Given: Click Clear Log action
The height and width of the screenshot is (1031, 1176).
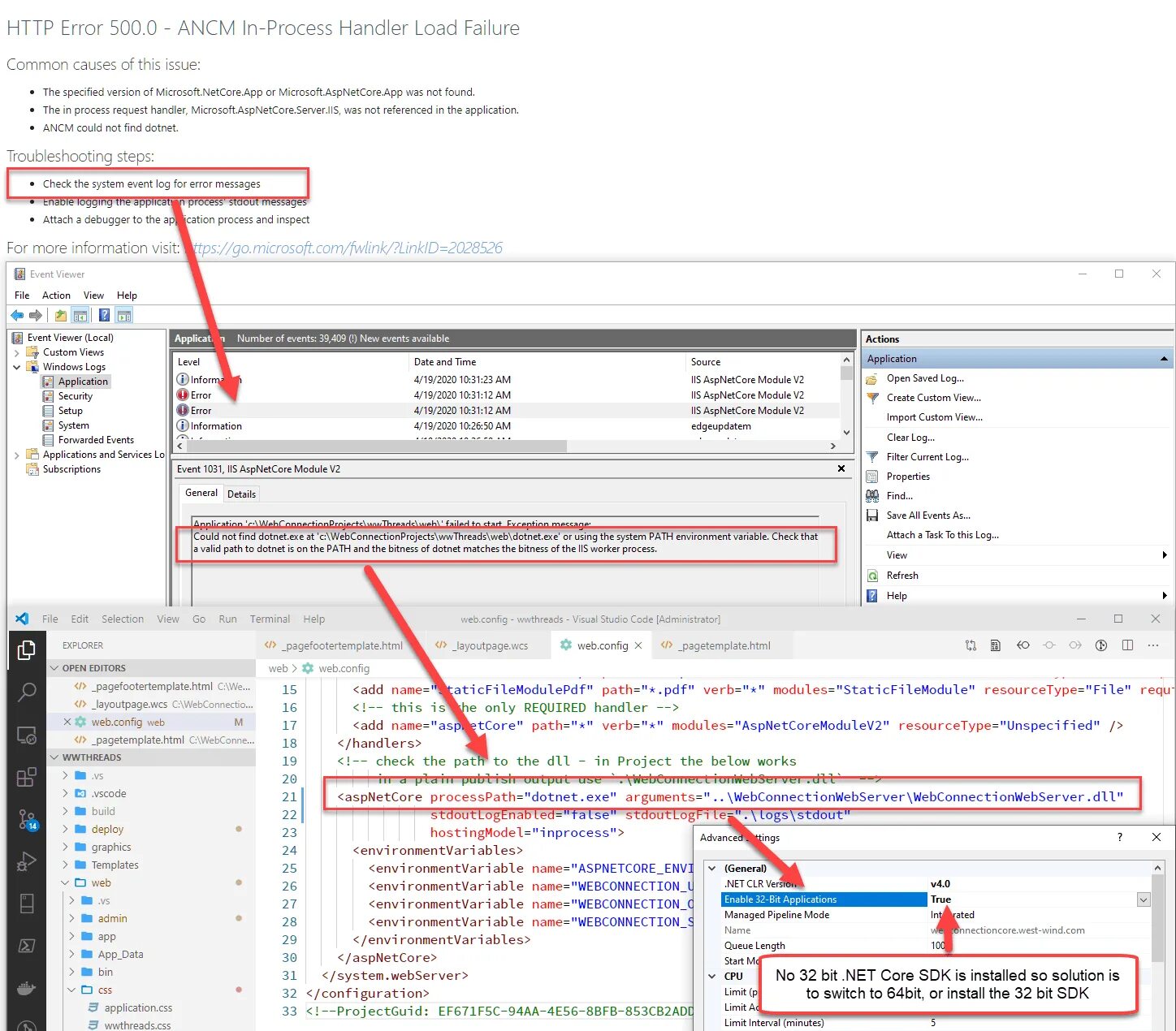Looking at the screenshot, I should pyautogui.click(x=910, y=438).
